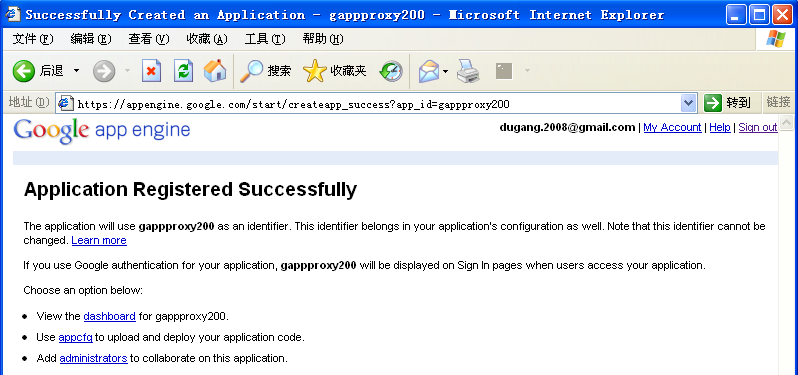Go to the Home page icon
Viewport: 798px width, 375px height.
215,71
